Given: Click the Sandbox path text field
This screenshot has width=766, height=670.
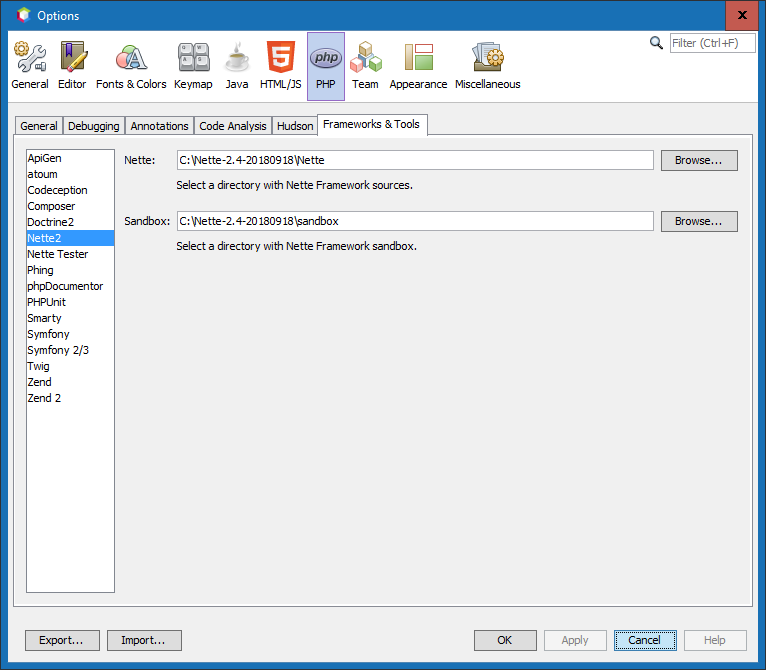Looking at the screenshot, I should coord(415,221).
